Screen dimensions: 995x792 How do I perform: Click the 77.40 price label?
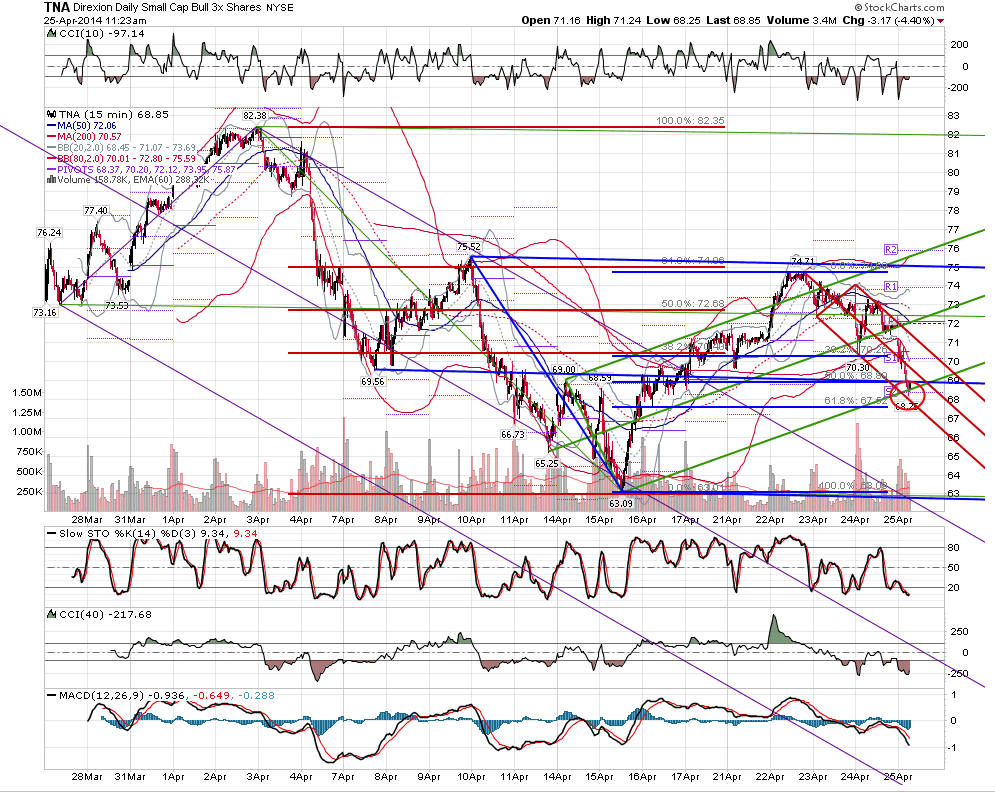tap(96, 211)
